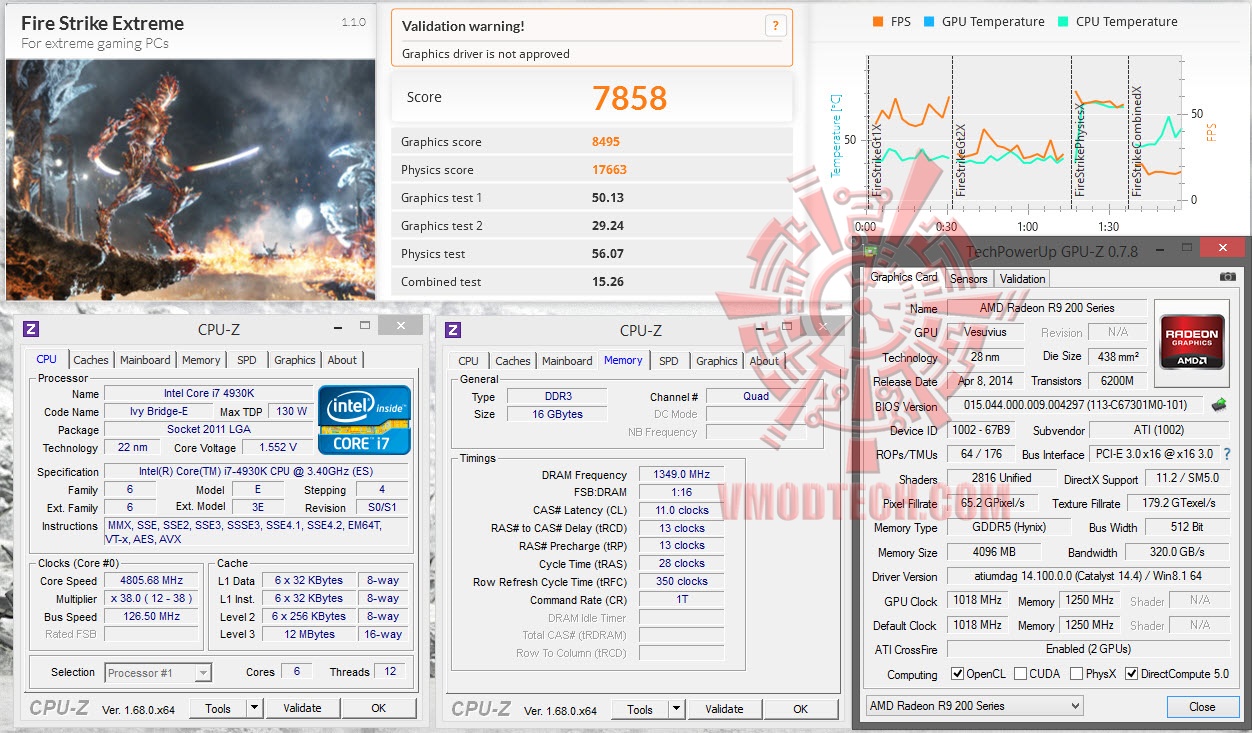The image size is (1252, 733).
Task: Open the validation warning help question mark
Action: (x=775, y=27)
